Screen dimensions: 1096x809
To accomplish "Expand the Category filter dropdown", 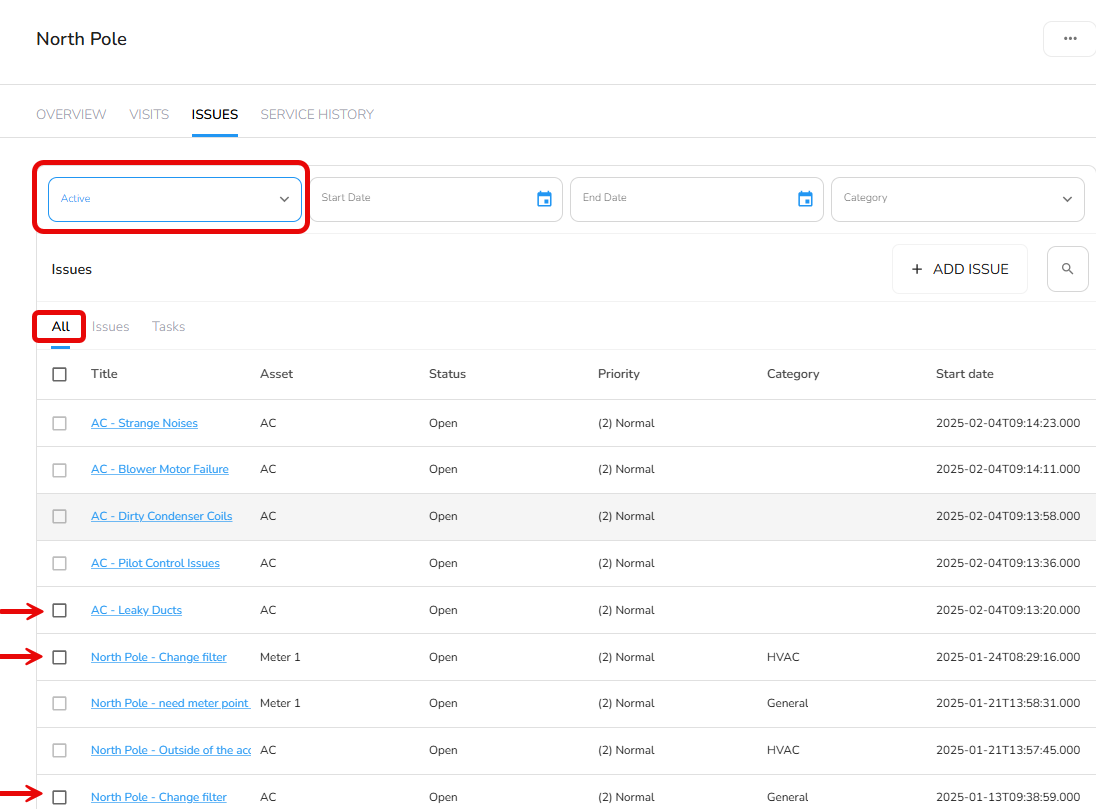I will 957,199.
